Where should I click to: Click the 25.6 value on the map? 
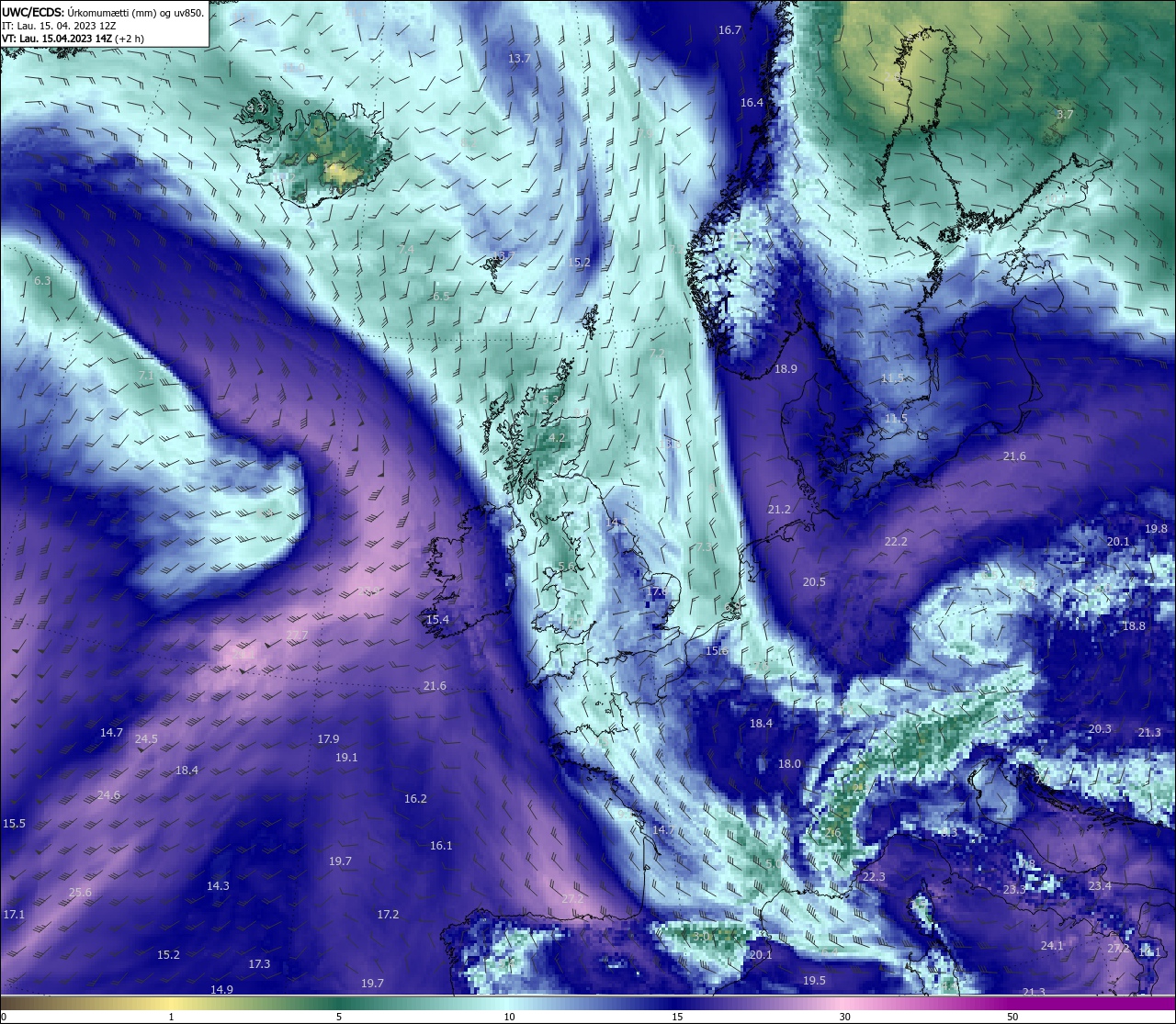pos(80,893)
